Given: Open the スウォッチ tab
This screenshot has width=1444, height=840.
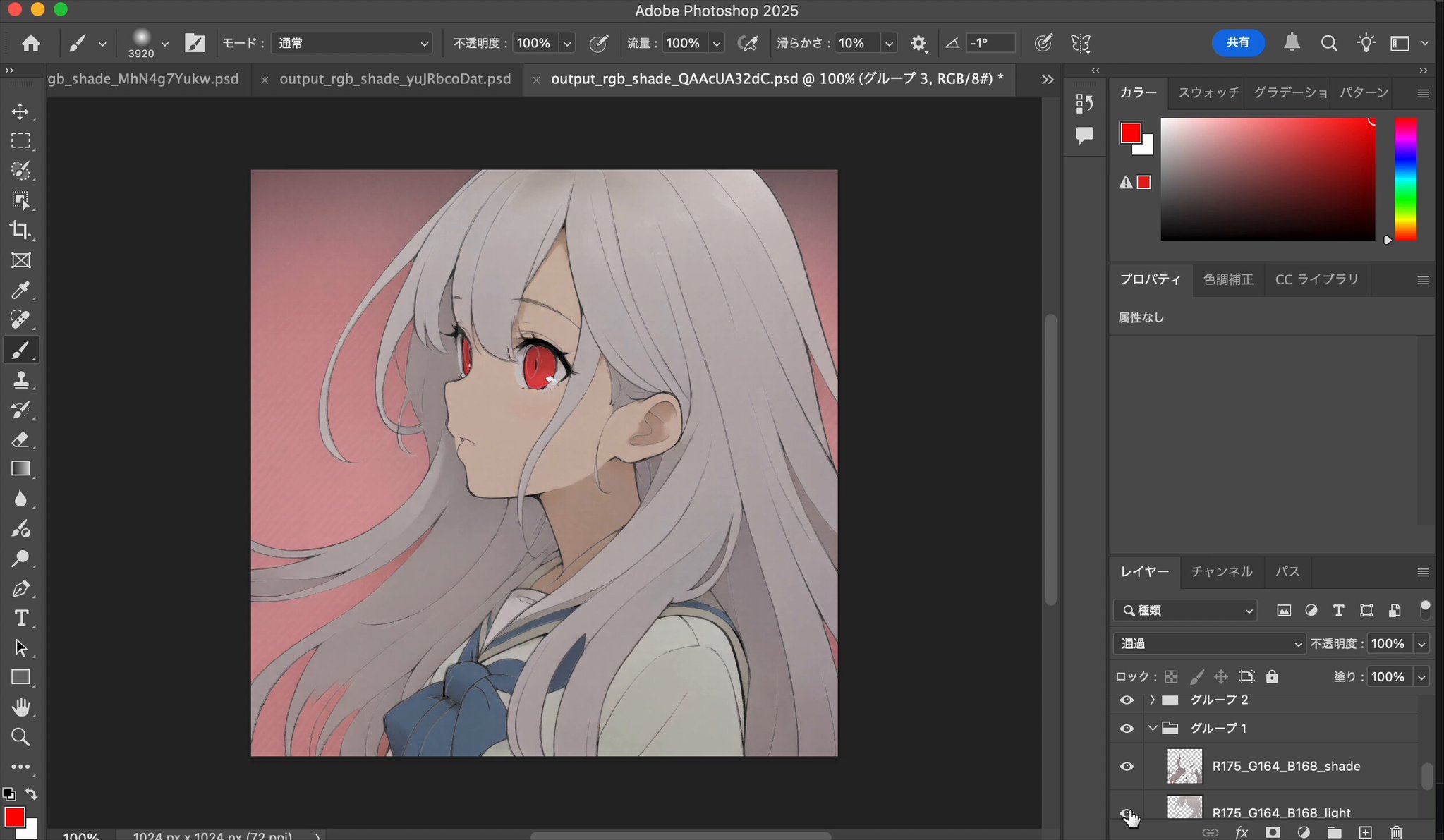Looking at the screenshot, I should [1208, 92].
